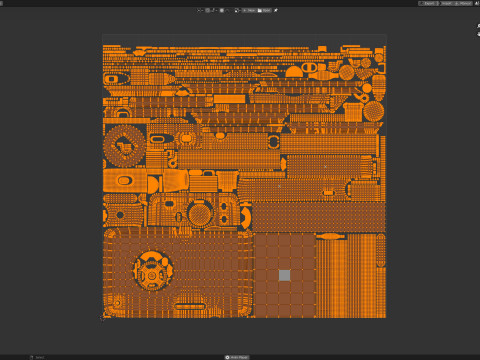Image resolution: width=480 pixels, height=360 pixels.
Task: Select the grey square UV face
Action: tap(284, 275)
